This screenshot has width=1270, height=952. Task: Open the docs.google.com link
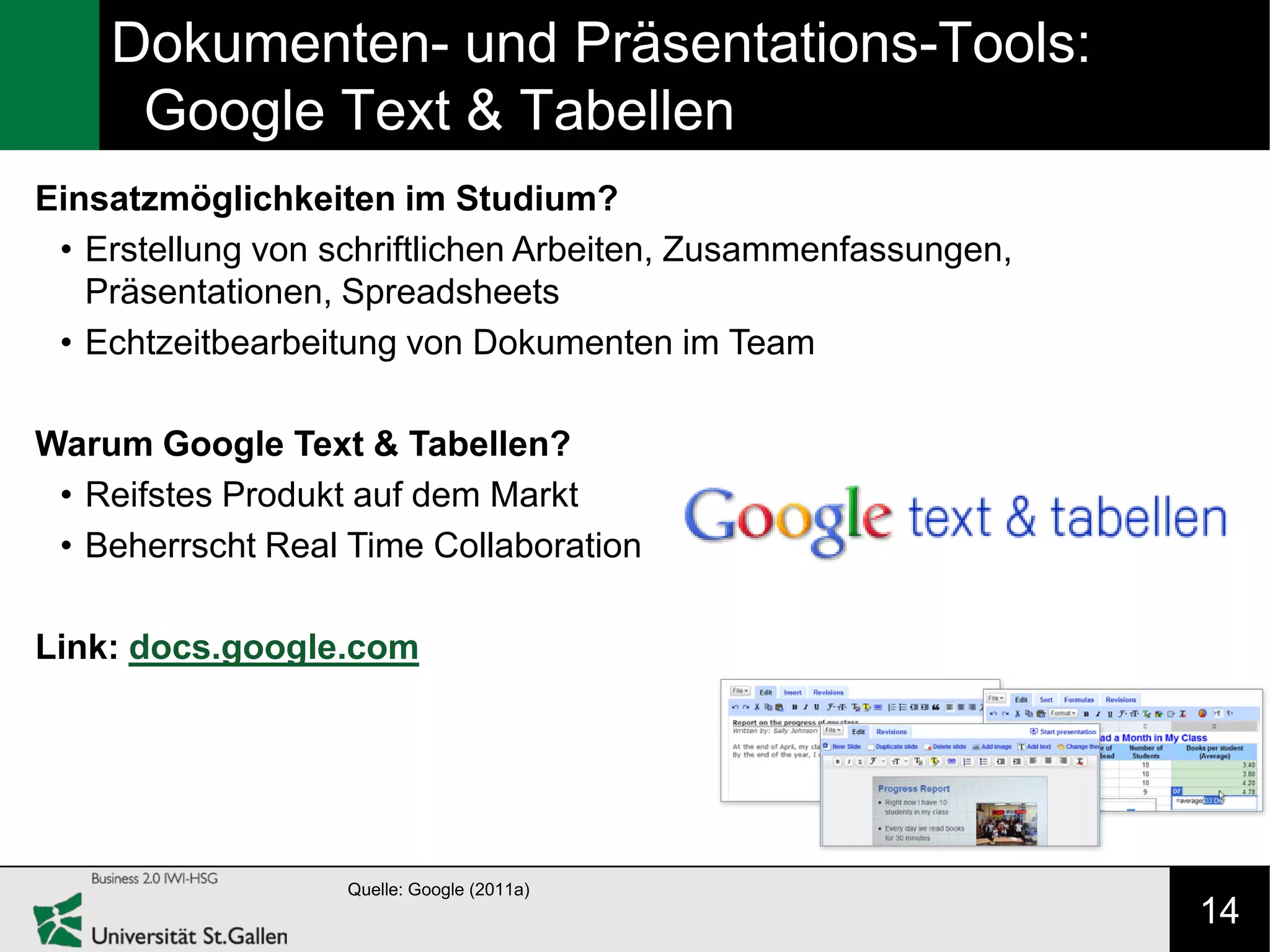tap(273, 647)
